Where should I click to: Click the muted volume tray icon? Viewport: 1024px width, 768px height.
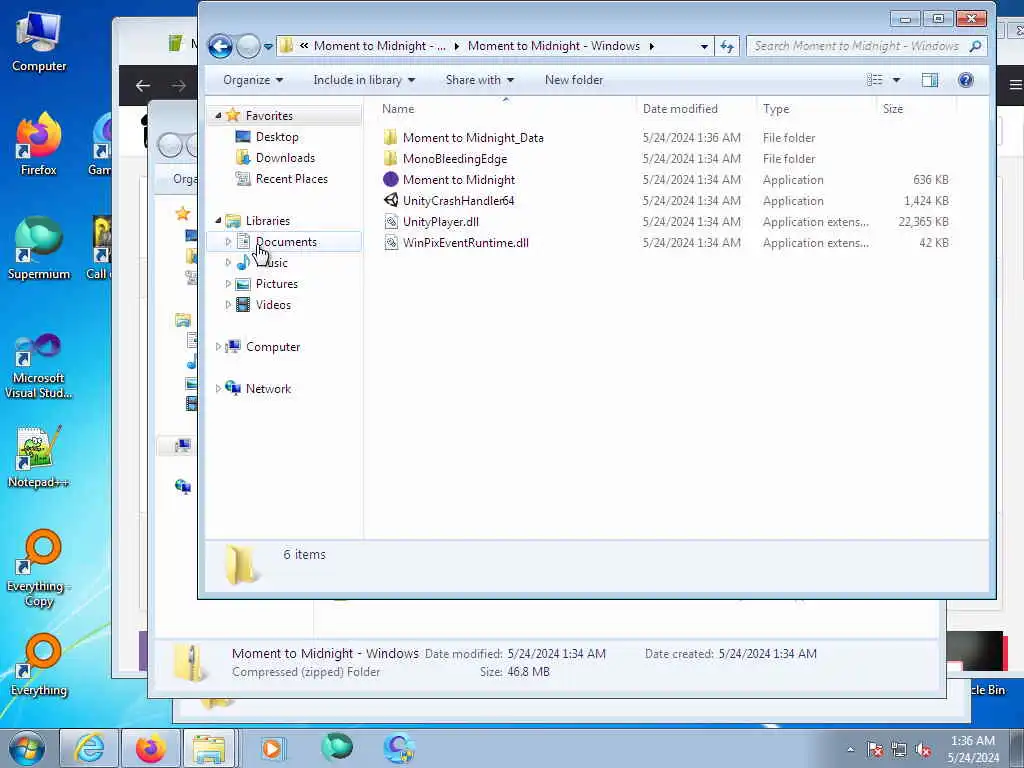point(923,750)
